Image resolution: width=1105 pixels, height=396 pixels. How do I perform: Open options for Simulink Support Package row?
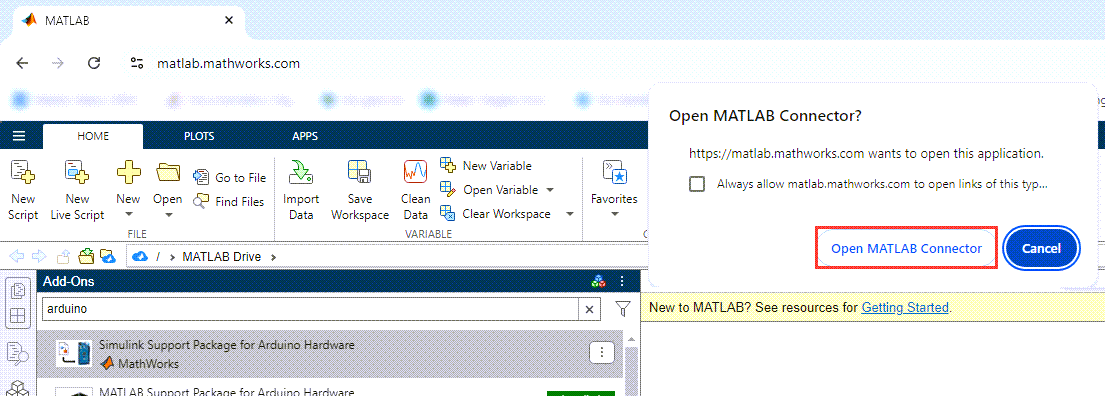(x=601, y=352)
